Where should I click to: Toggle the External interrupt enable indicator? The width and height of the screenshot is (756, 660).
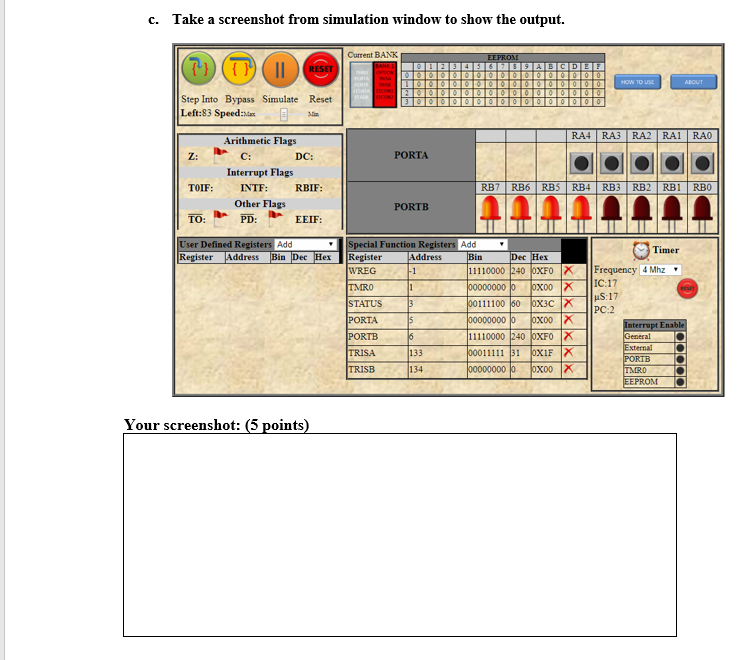680,348
